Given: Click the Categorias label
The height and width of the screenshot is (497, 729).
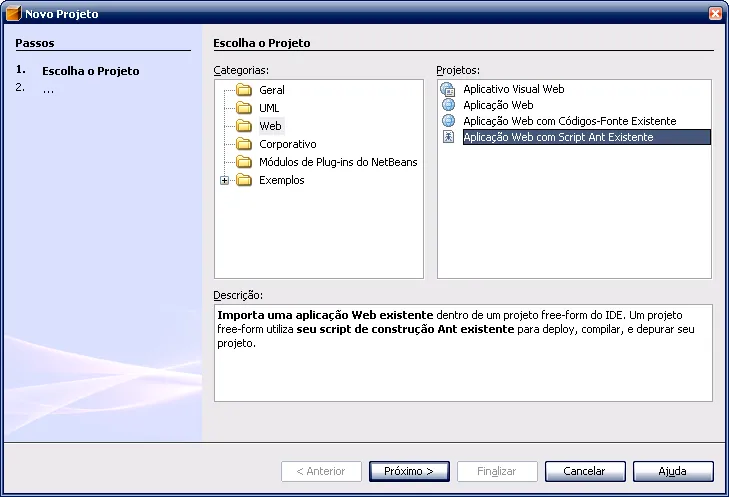Looking at the screenshot, I should 241,70.
